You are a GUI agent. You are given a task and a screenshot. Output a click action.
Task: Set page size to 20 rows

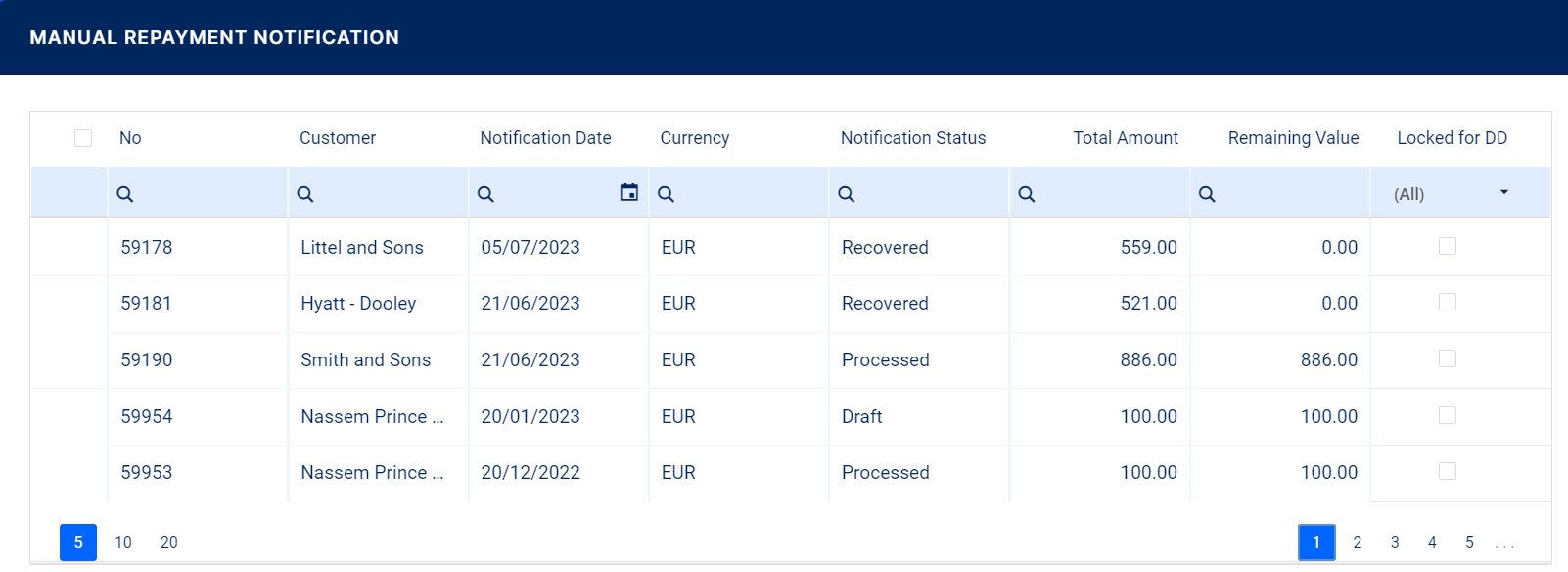pos(169,543)
